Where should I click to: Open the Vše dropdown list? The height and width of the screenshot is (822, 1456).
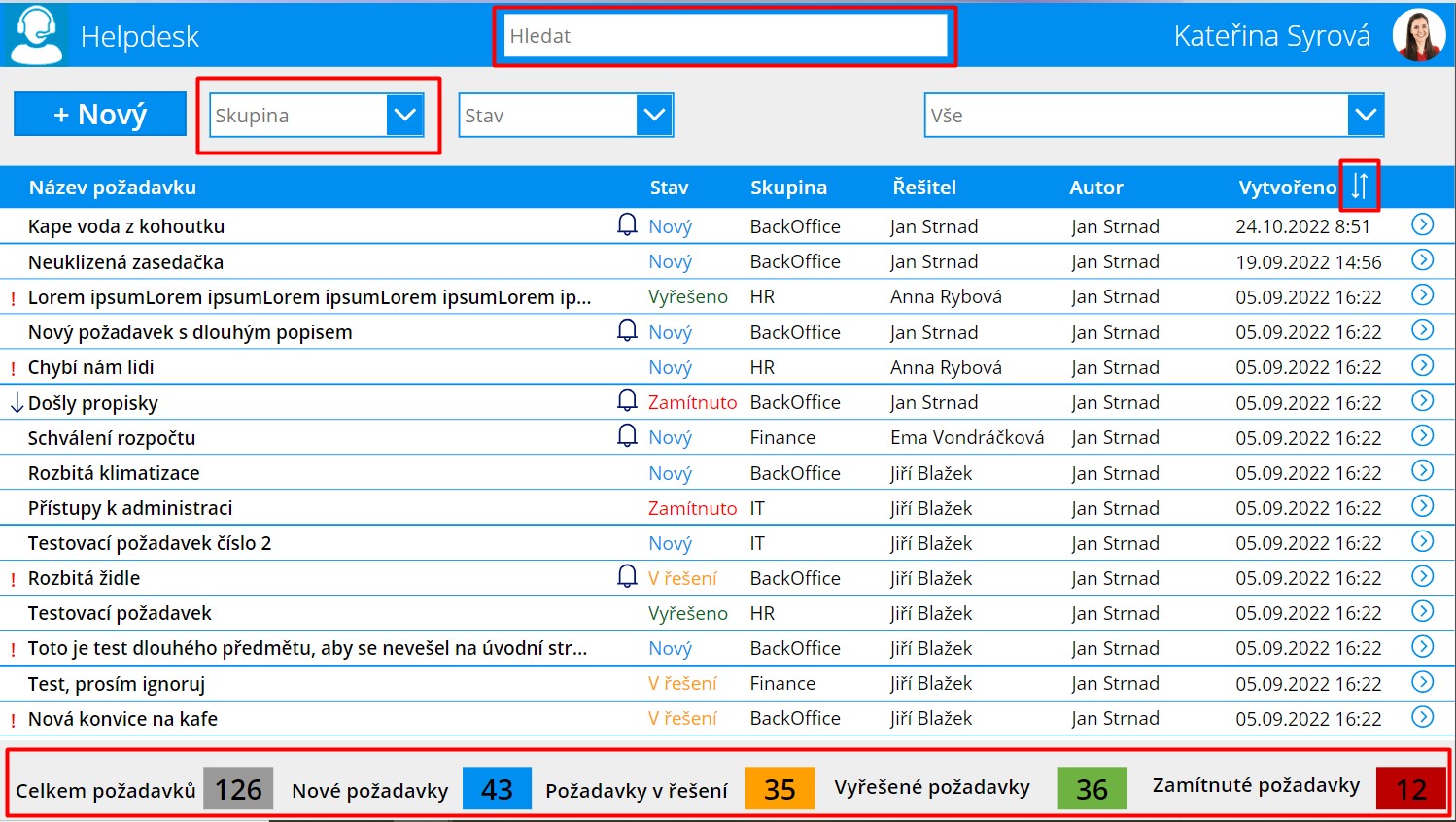pos(1366,115)
